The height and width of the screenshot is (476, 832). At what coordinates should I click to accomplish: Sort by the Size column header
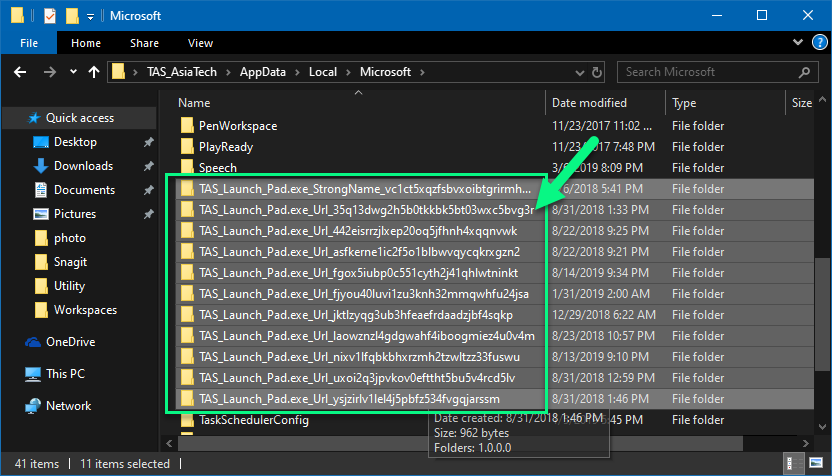click(x=800, y=103)
